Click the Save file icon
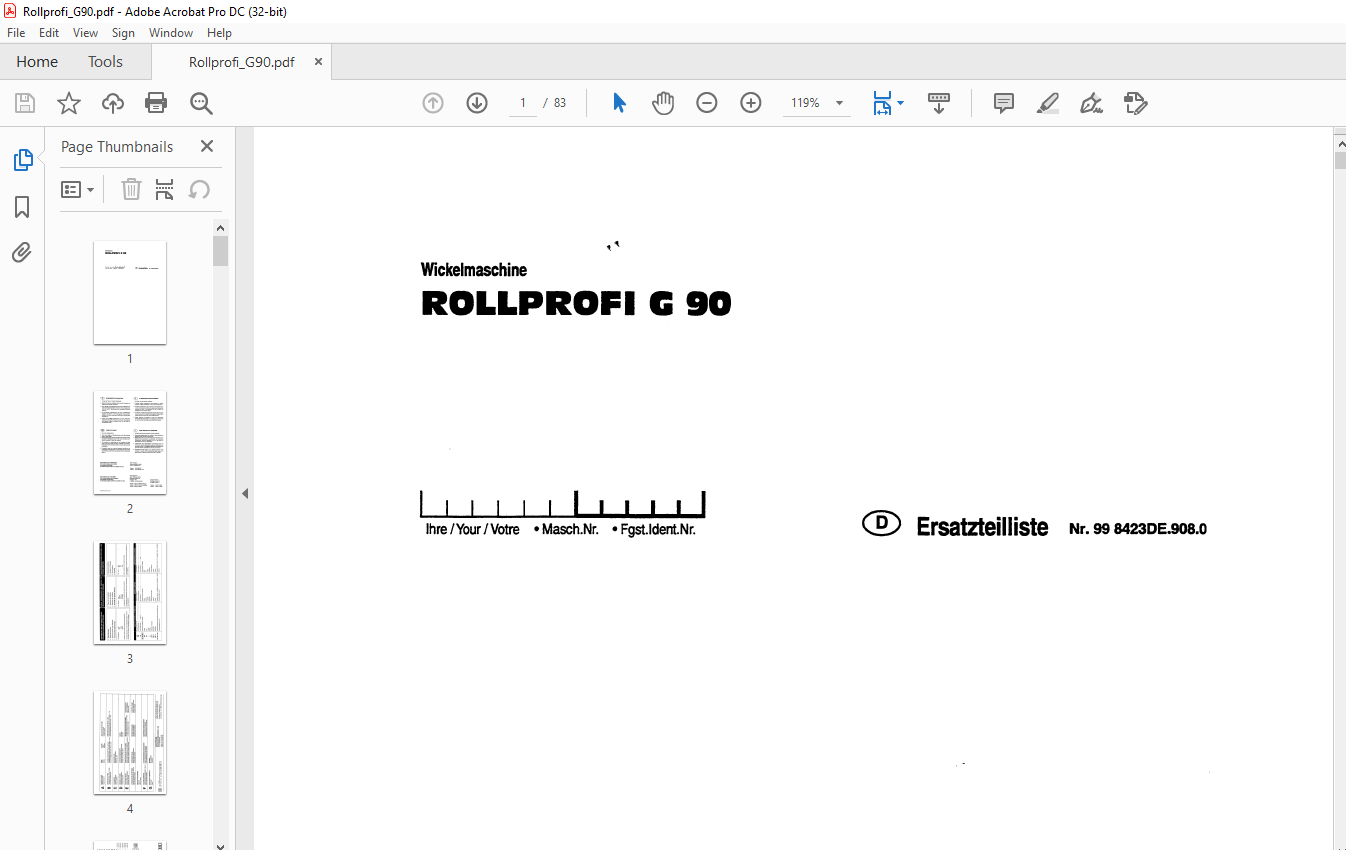 [x=25, y=103]
